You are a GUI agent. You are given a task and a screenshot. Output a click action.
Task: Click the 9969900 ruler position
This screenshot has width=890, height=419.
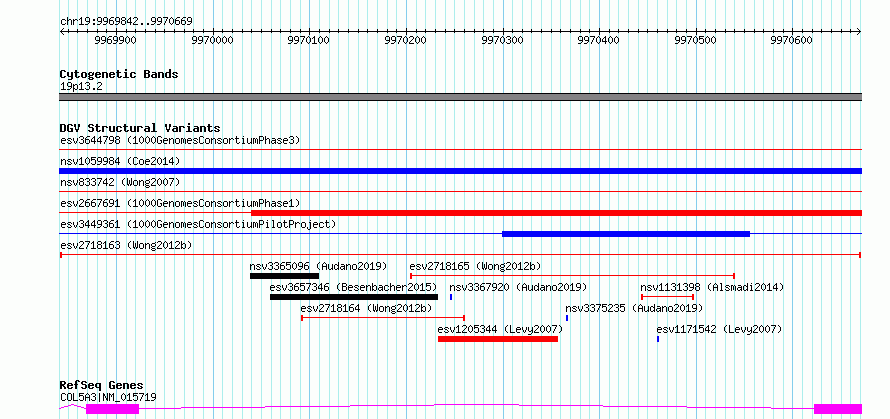point(115,40)
